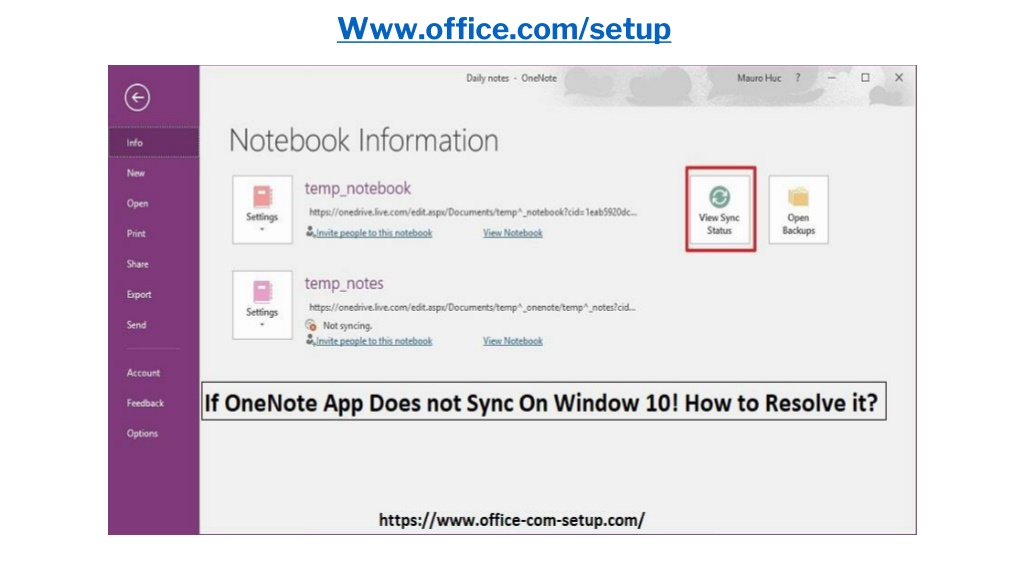This screenshot has height=576, width=1024.
Task: Click the temp_notes title
Action: [x=344, y=283]
